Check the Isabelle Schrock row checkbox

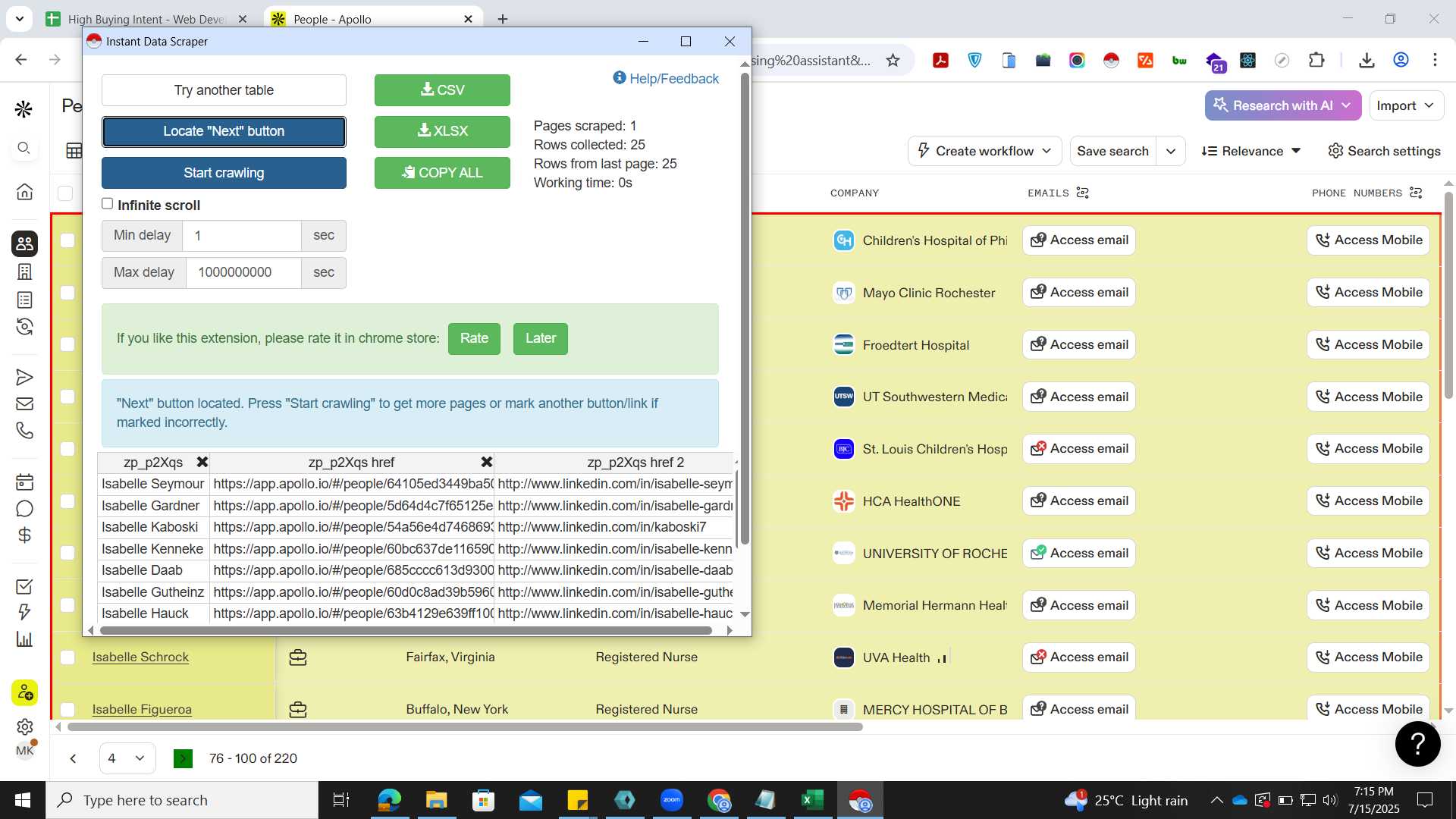click(x=67, y=657)
